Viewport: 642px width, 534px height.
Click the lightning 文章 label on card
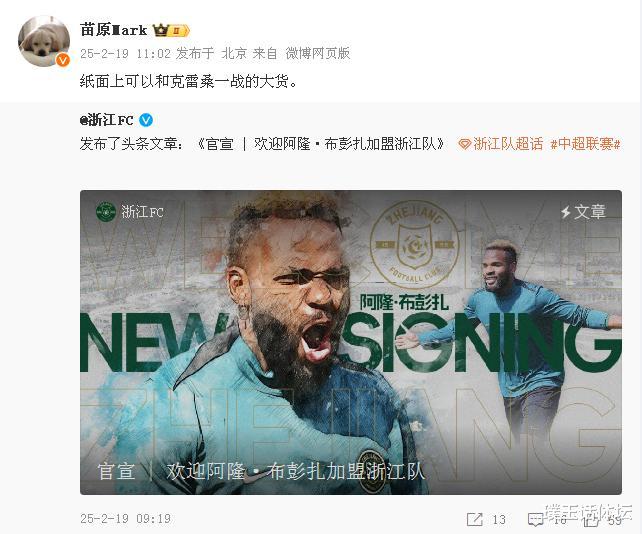(583, 212)
